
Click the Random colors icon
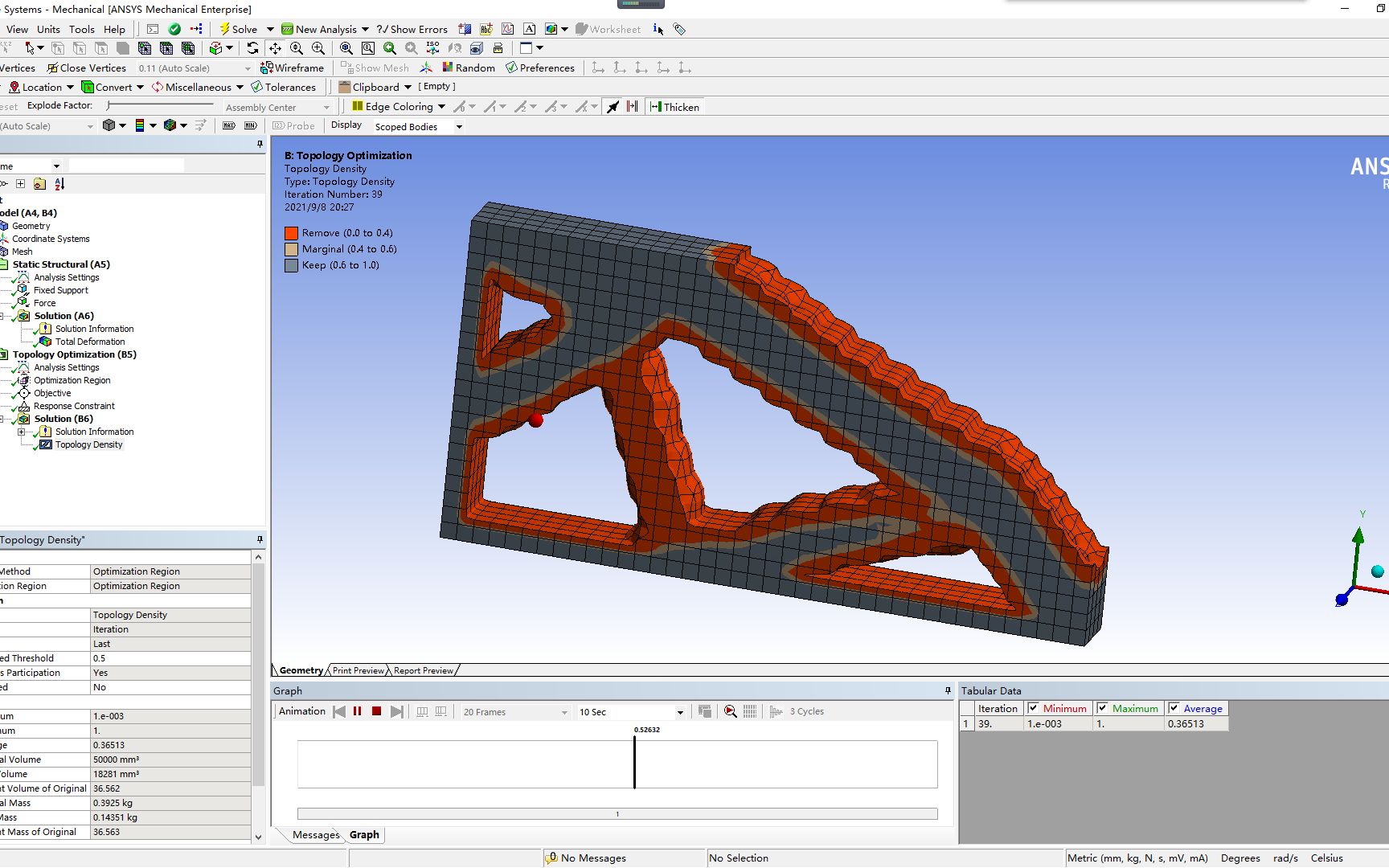coord(448,68)
